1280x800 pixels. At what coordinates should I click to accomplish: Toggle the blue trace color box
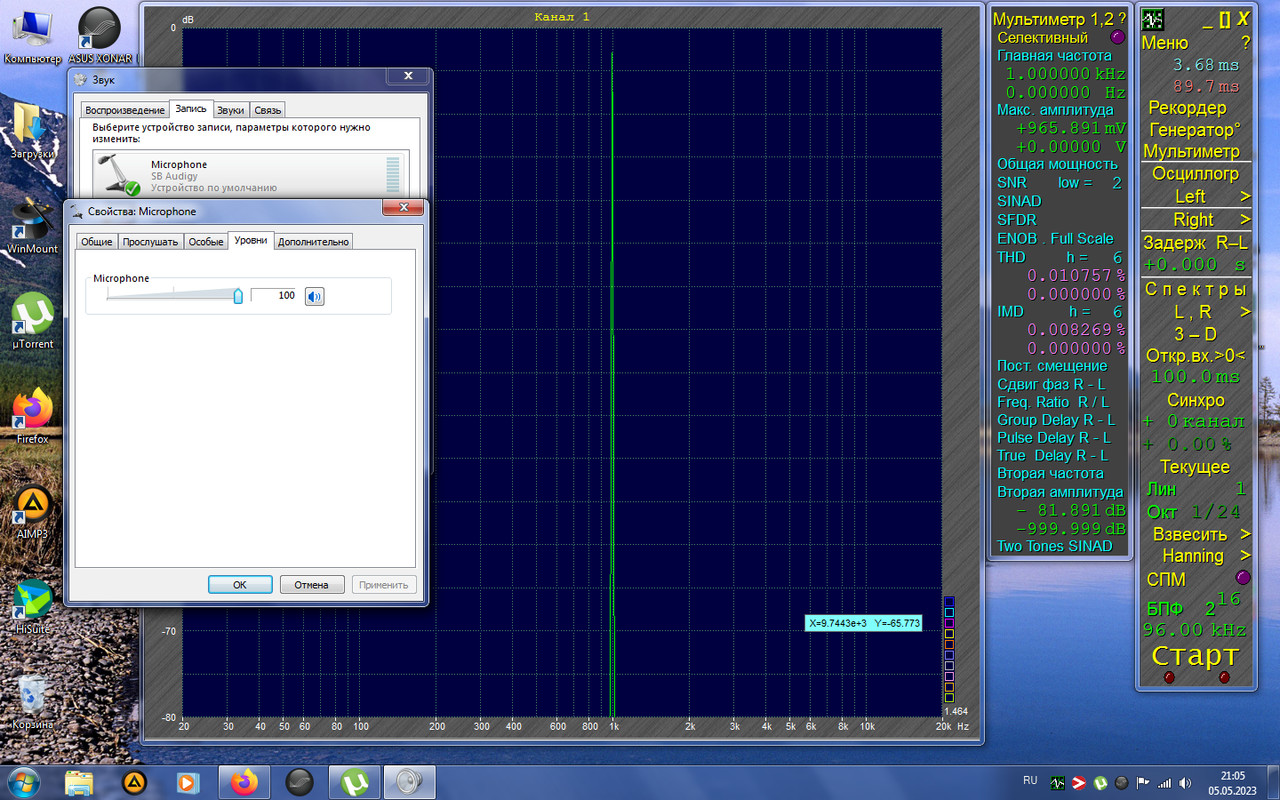pos(949,602)
